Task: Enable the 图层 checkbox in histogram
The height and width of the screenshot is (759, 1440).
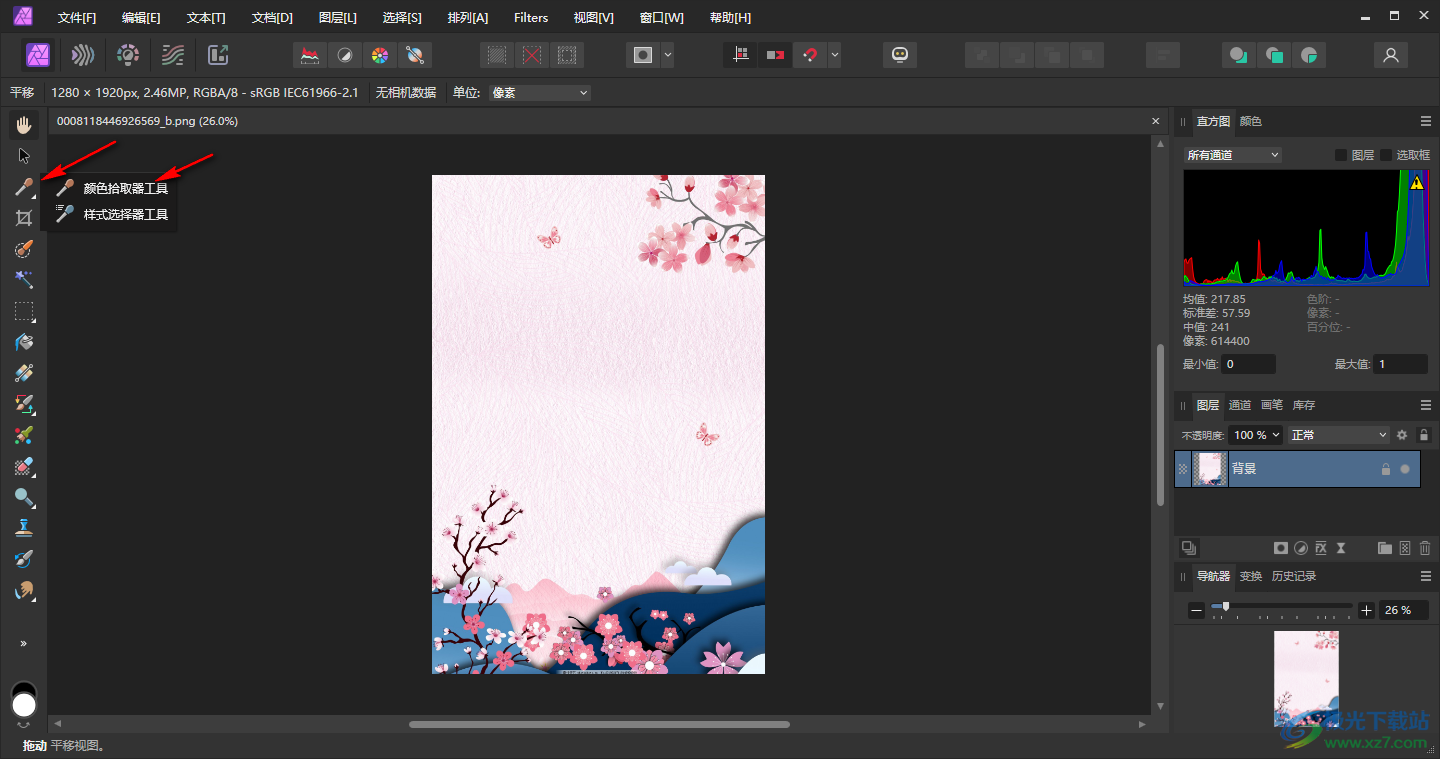Action: click(x=1341, y=155)
